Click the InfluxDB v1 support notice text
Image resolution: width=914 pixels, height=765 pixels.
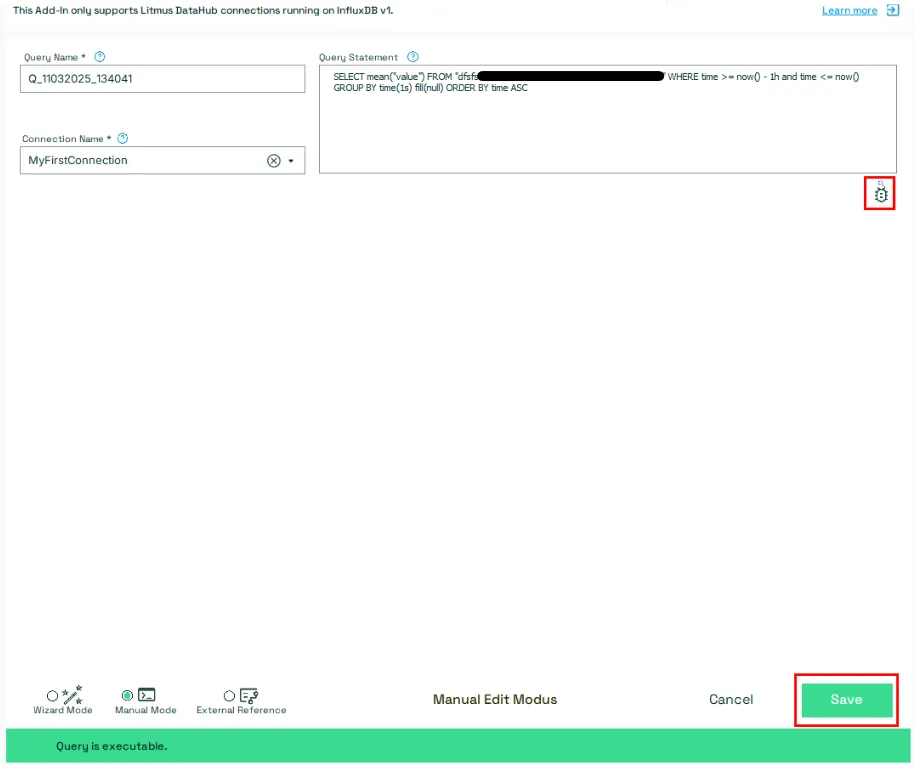click(203, 10)
